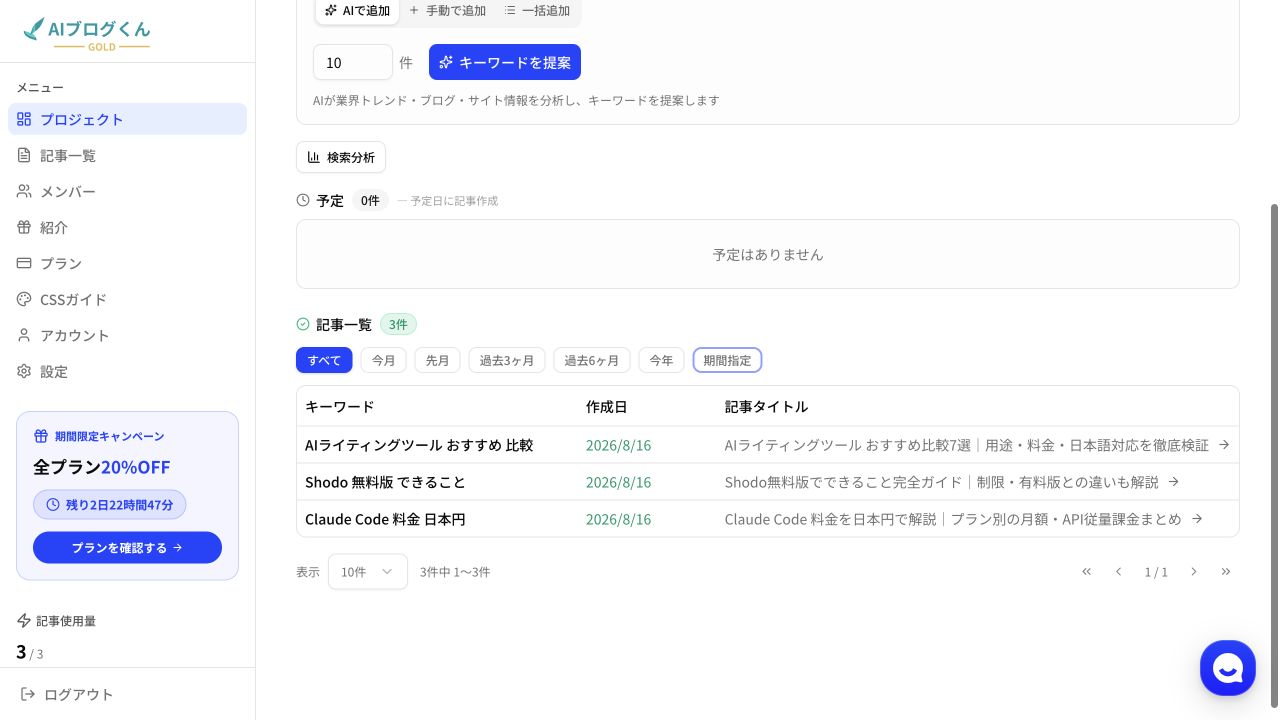
Task: Open the 記事一覧 sidebar item
Action: (x=127, y=155)
